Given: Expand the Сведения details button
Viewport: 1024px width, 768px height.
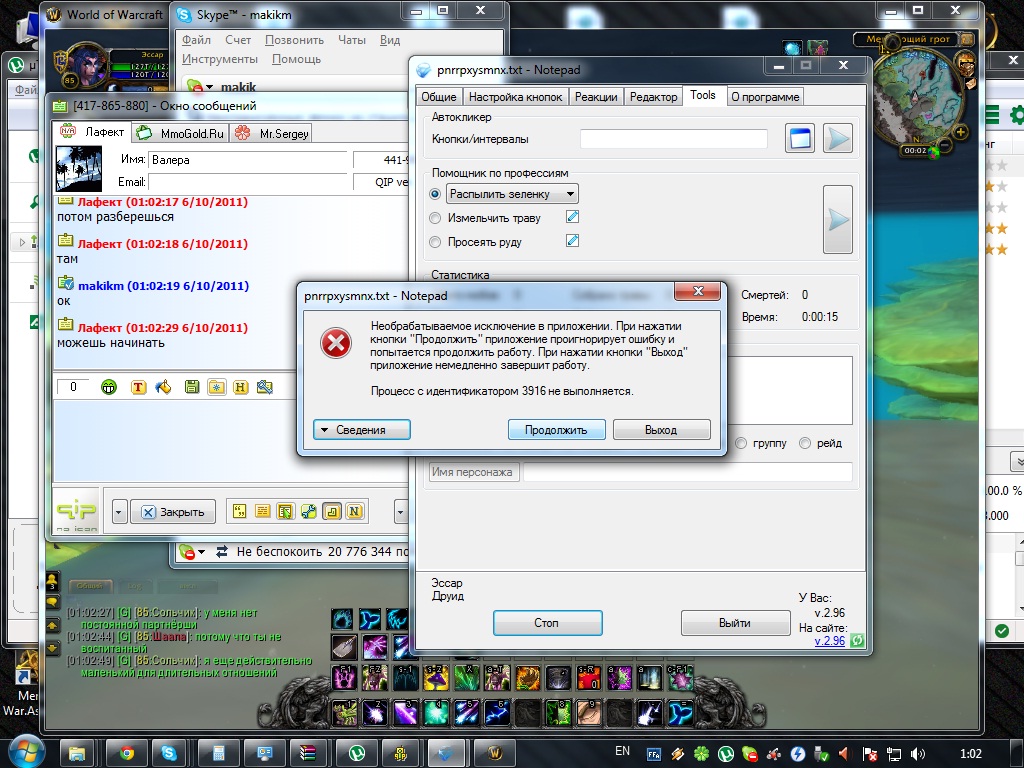Looking at the screenshot, I should (362, 430).
